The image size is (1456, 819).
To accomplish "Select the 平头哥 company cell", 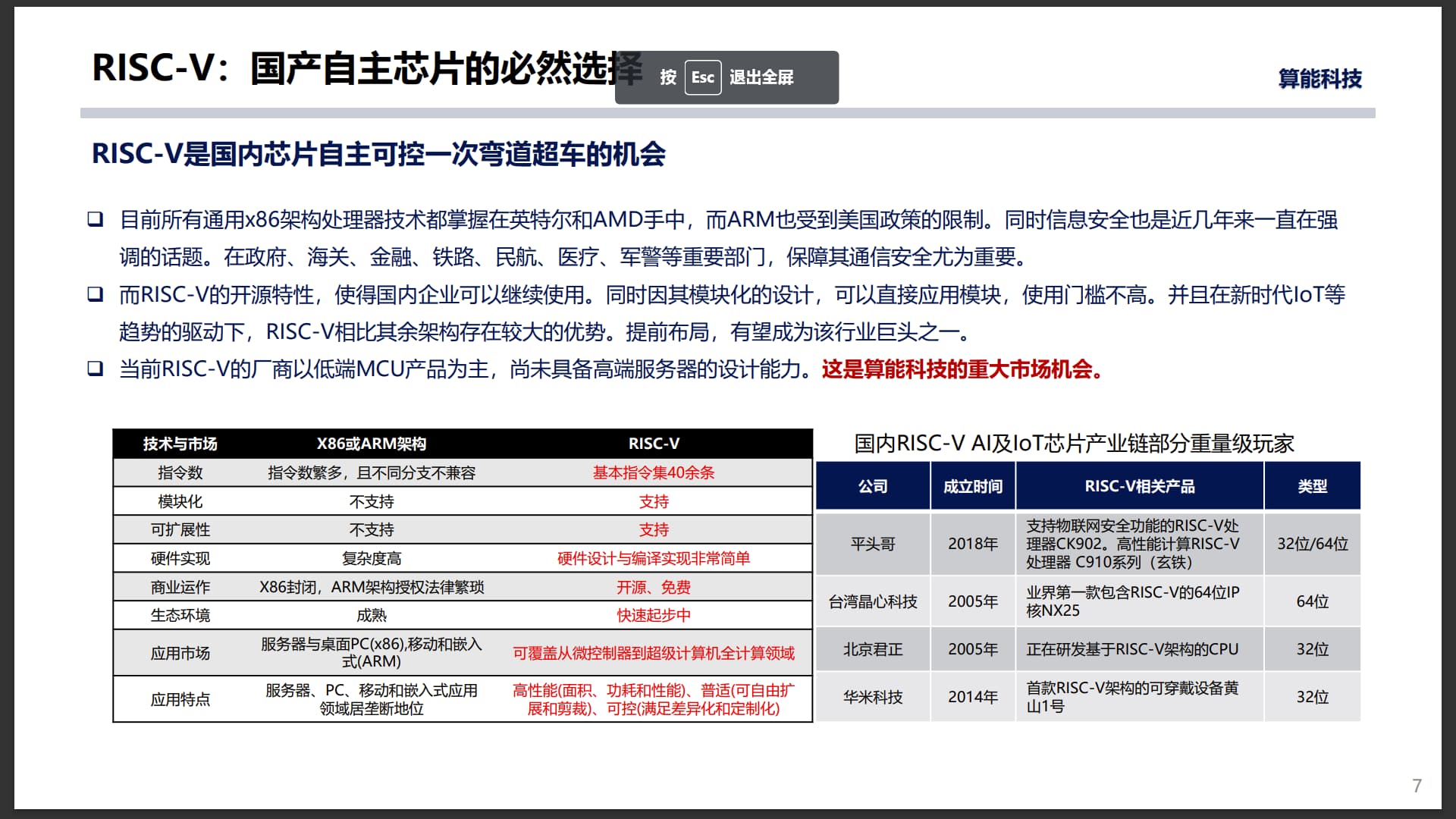I will (x=873, y=544).
